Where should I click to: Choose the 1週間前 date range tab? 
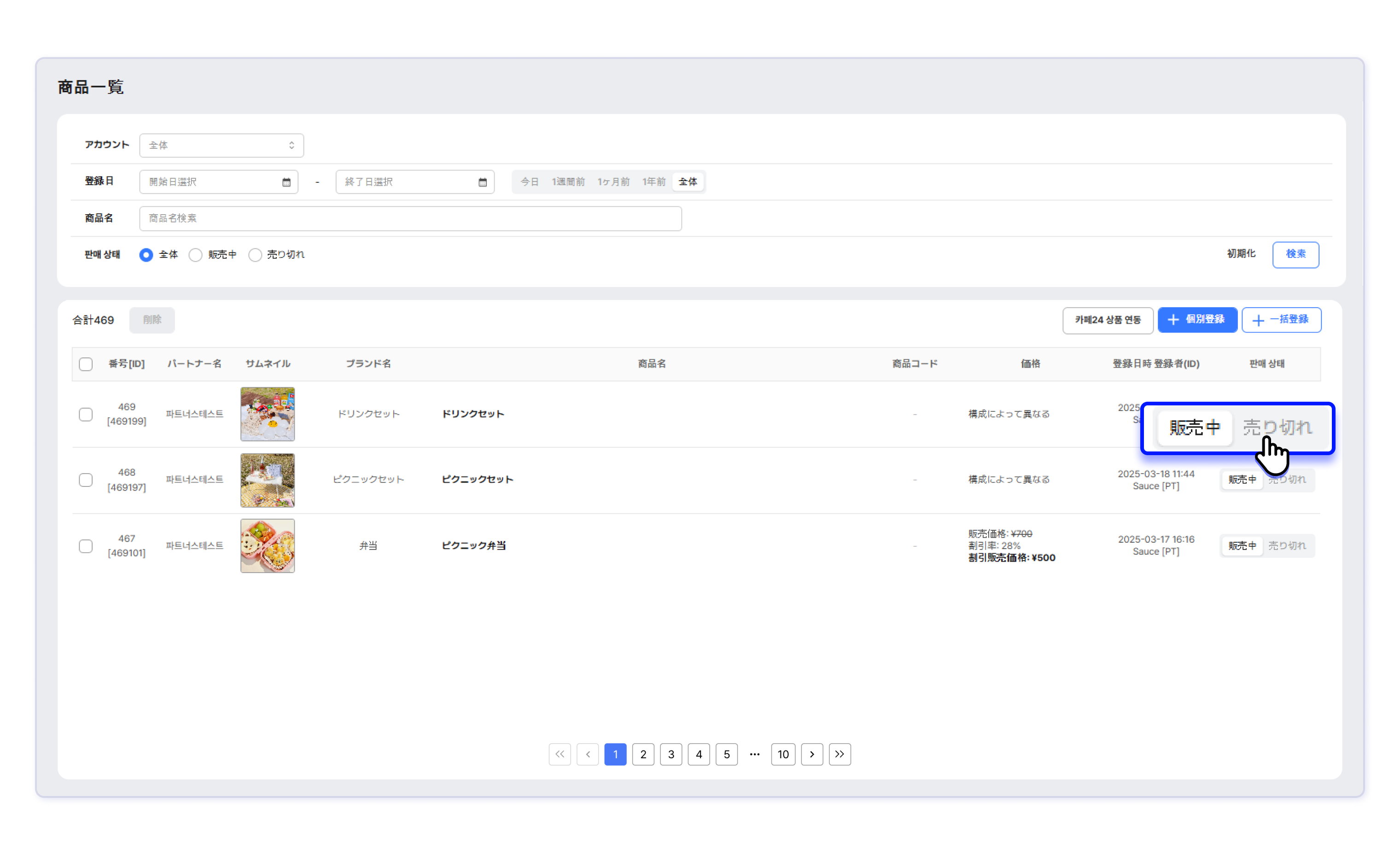click(x=568, y=182)
